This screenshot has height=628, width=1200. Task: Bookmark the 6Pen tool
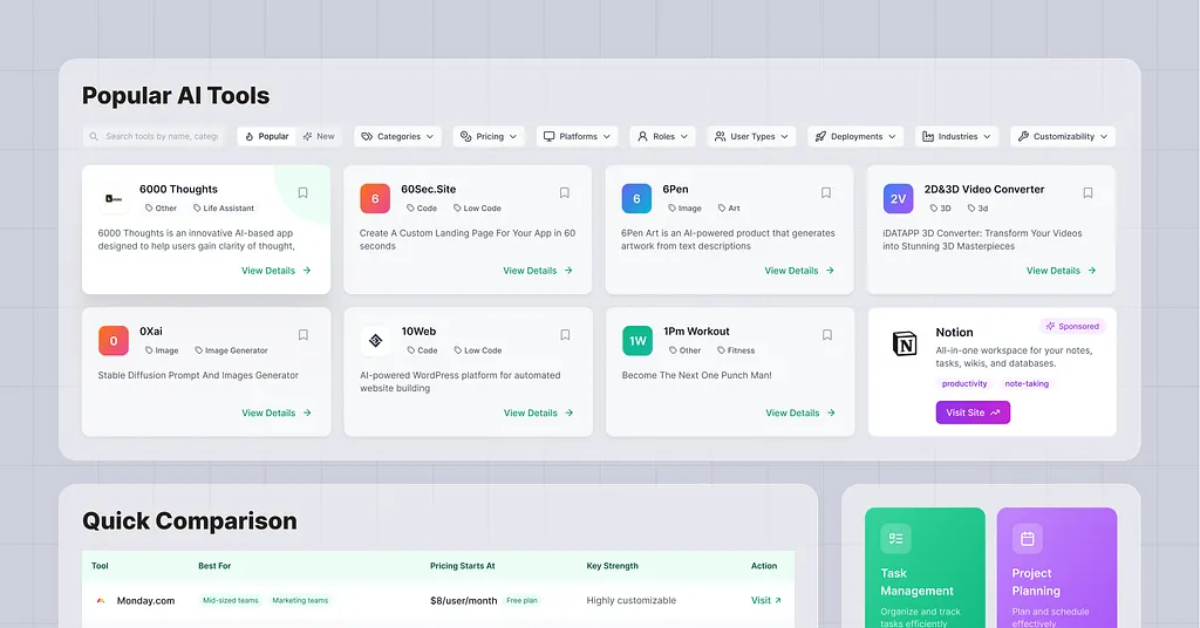point(826,193)
